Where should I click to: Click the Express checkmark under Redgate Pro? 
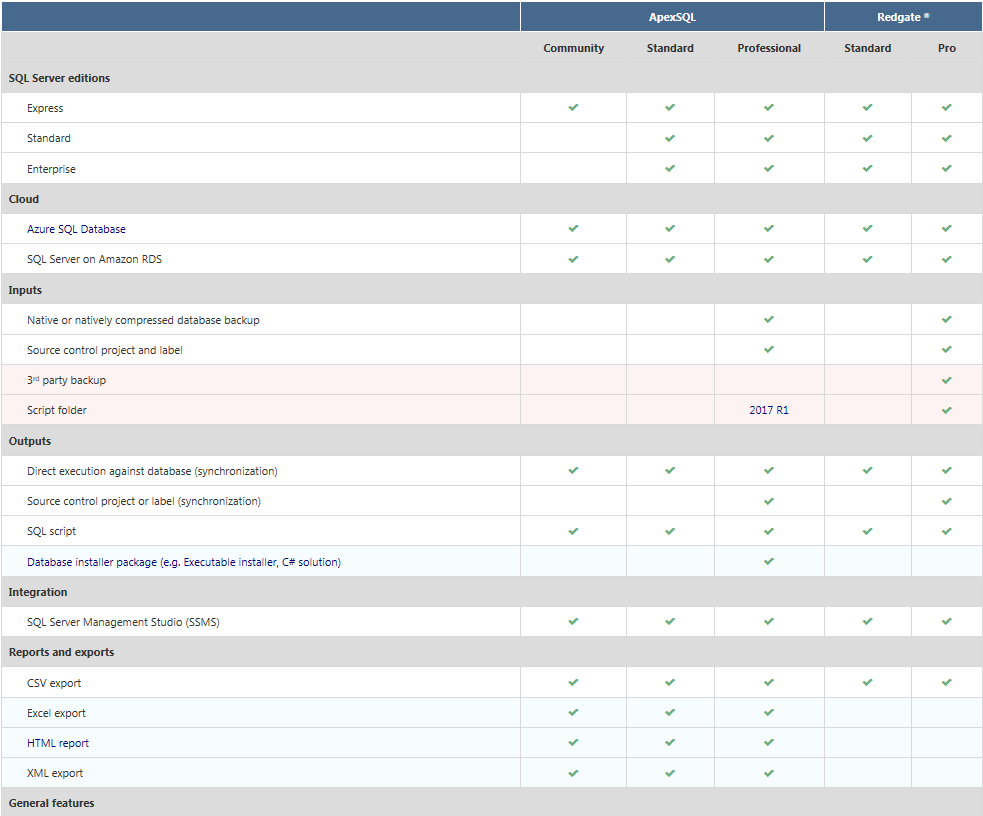(947, 107)
